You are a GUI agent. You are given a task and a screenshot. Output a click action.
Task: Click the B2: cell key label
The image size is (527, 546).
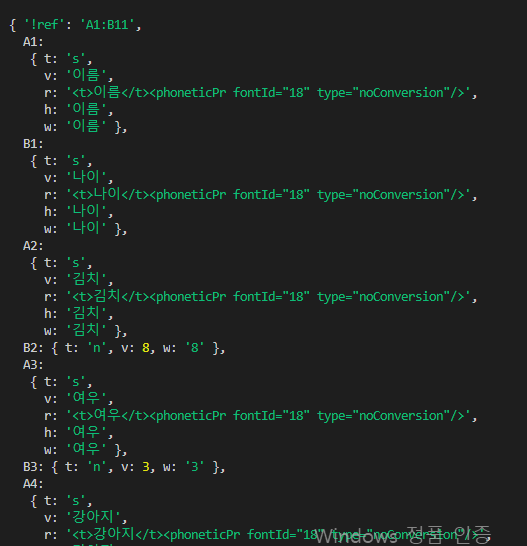(33, 348)
